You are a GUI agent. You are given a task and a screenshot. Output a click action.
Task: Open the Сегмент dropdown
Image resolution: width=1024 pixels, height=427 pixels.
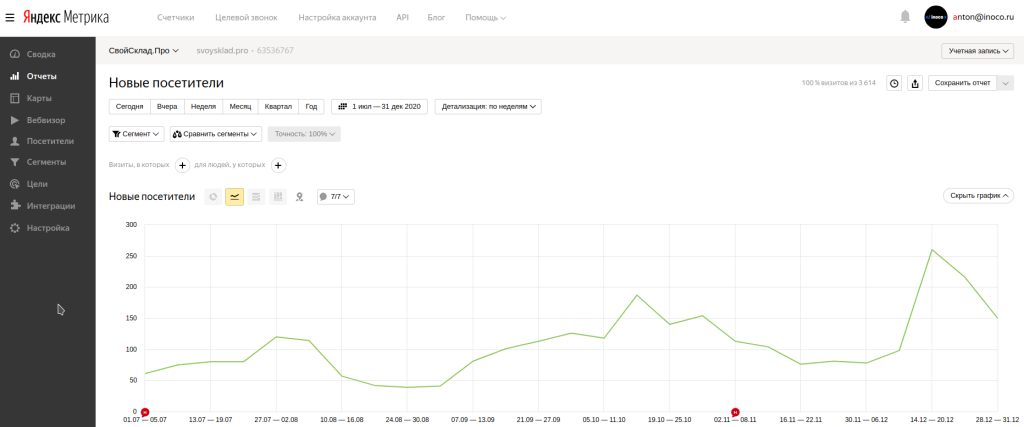136,133
